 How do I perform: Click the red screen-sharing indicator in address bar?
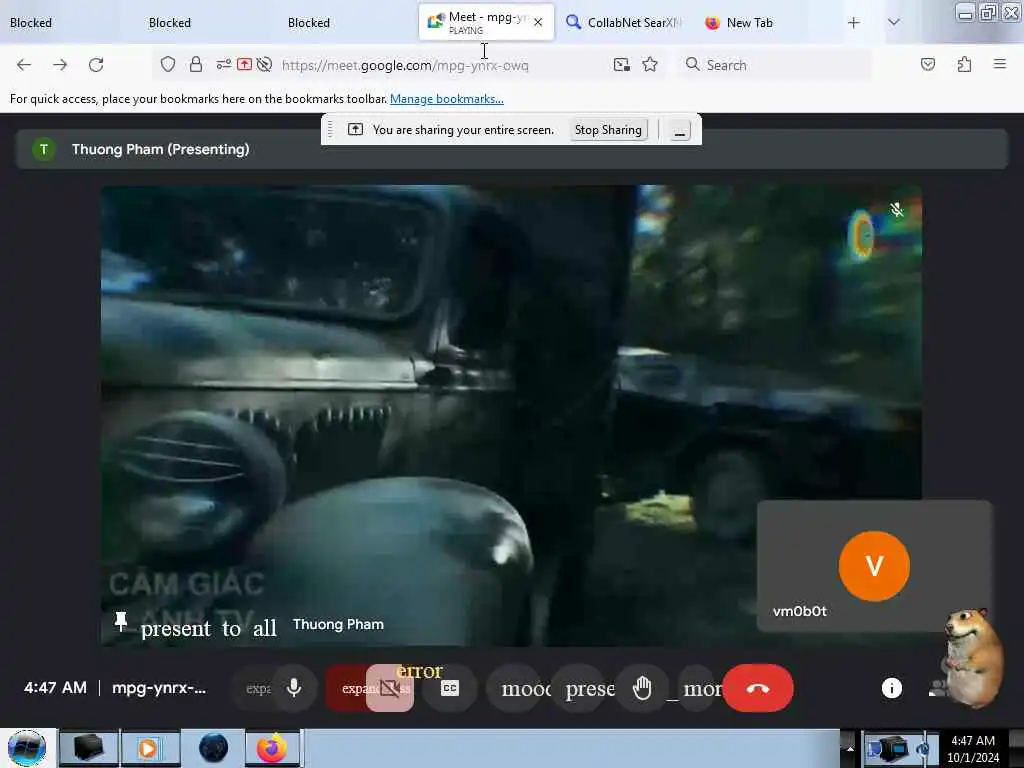pyautogui.click(x=244, y=64)
